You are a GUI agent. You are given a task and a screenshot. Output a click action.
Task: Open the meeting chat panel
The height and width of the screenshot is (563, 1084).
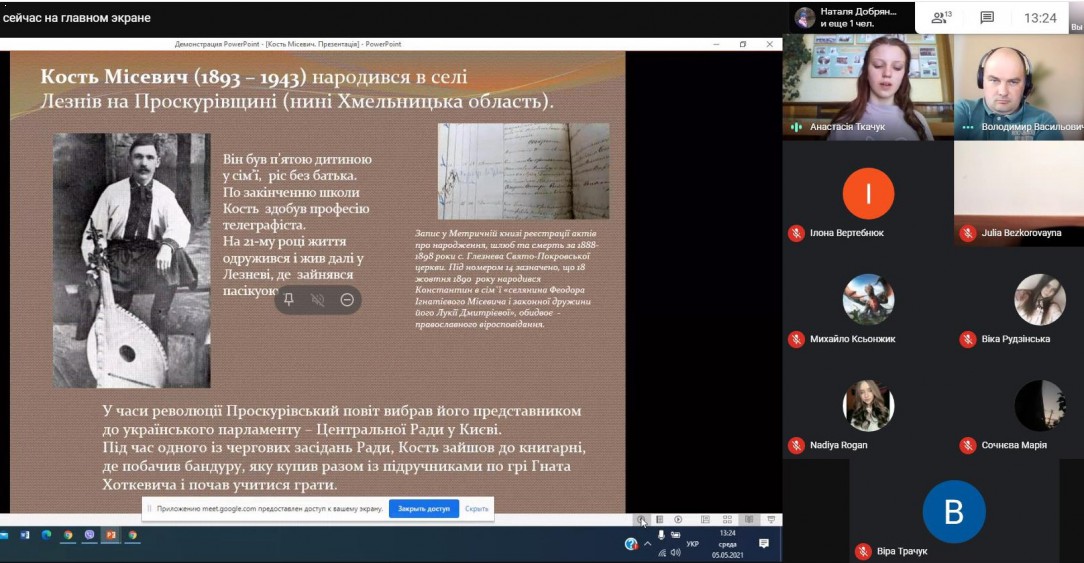[x=987, y=17]
